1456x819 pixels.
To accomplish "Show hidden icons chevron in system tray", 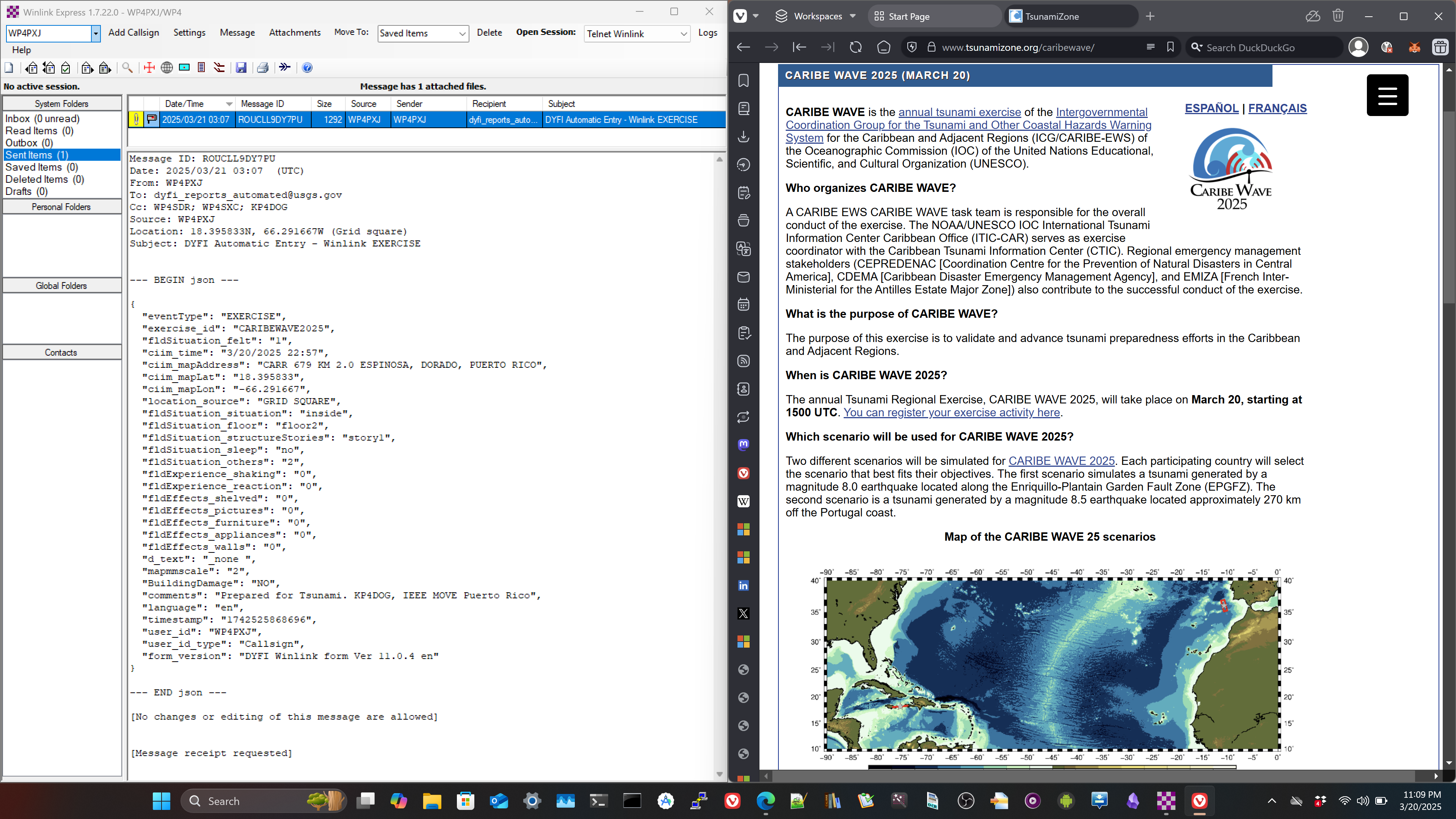I will coord(1272,800).
